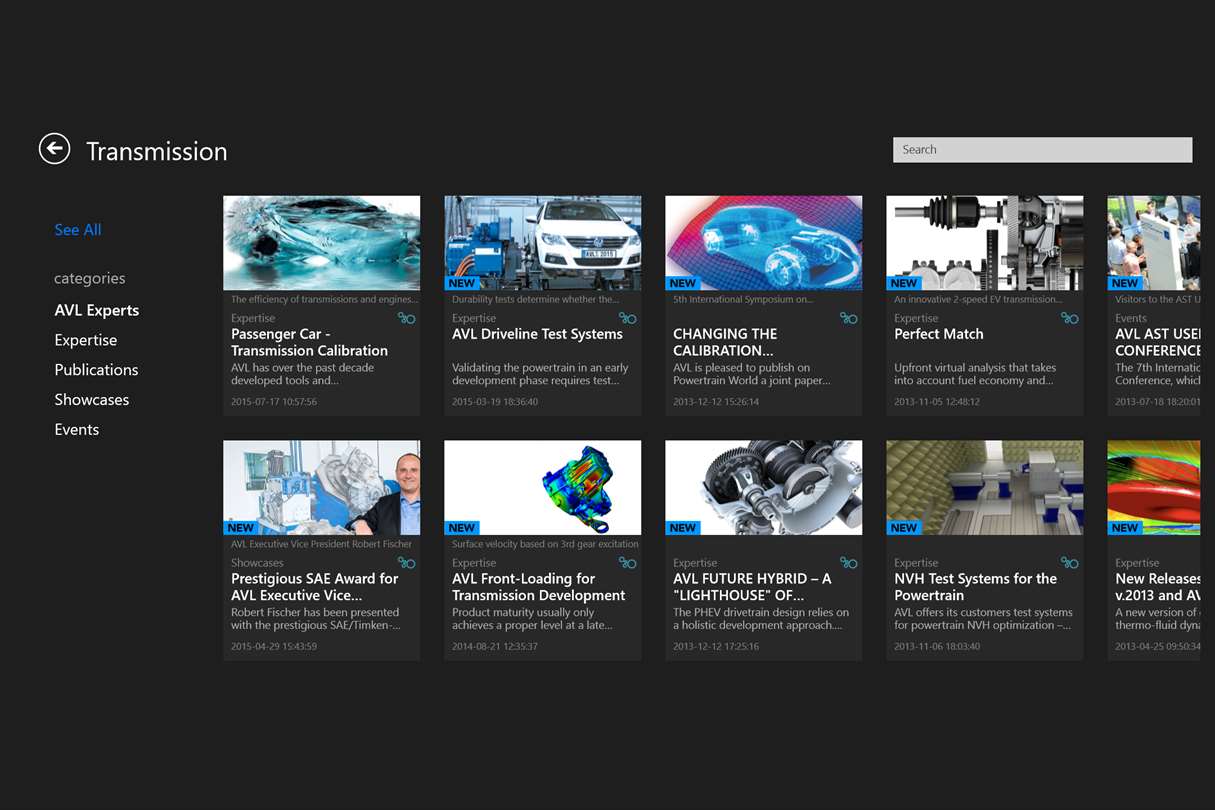Open AVL AST User Conference card
1215x810 pixels.
[1154, 306]
